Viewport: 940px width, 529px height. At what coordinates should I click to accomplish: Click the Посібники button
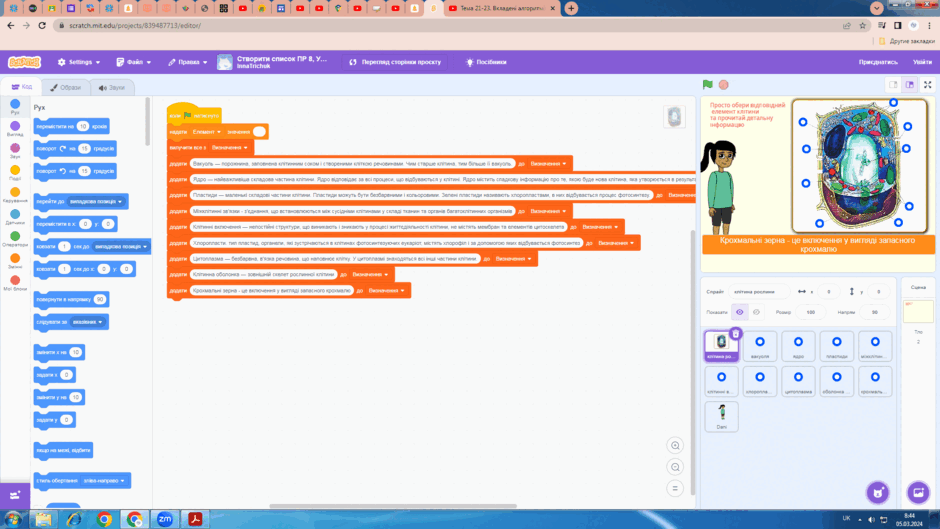pos(486,62)
